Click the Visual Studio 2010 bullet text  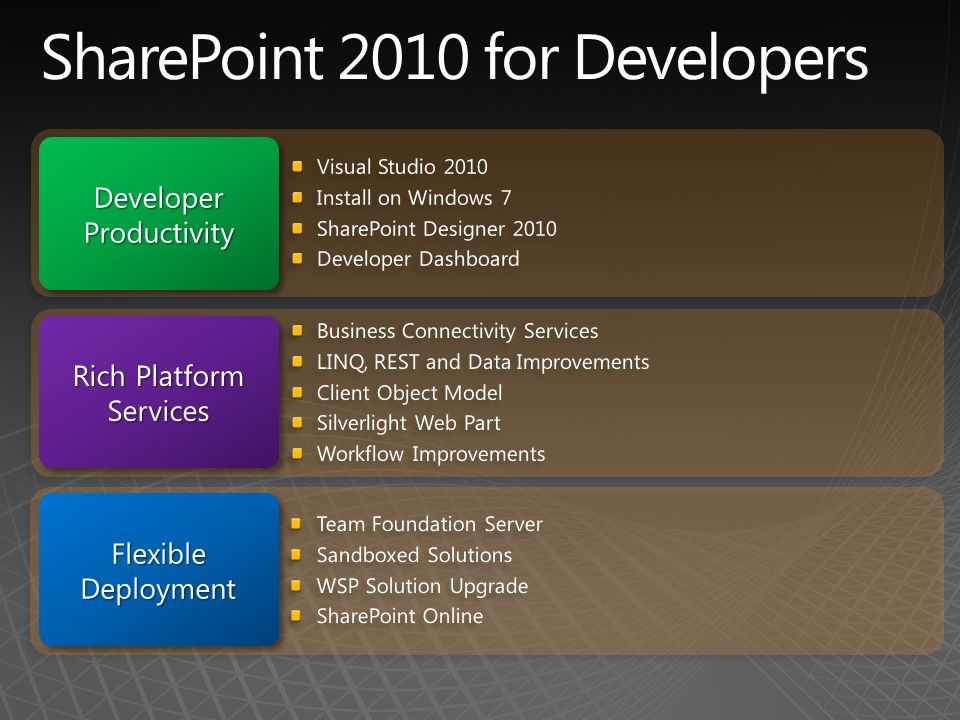[402, 167]
